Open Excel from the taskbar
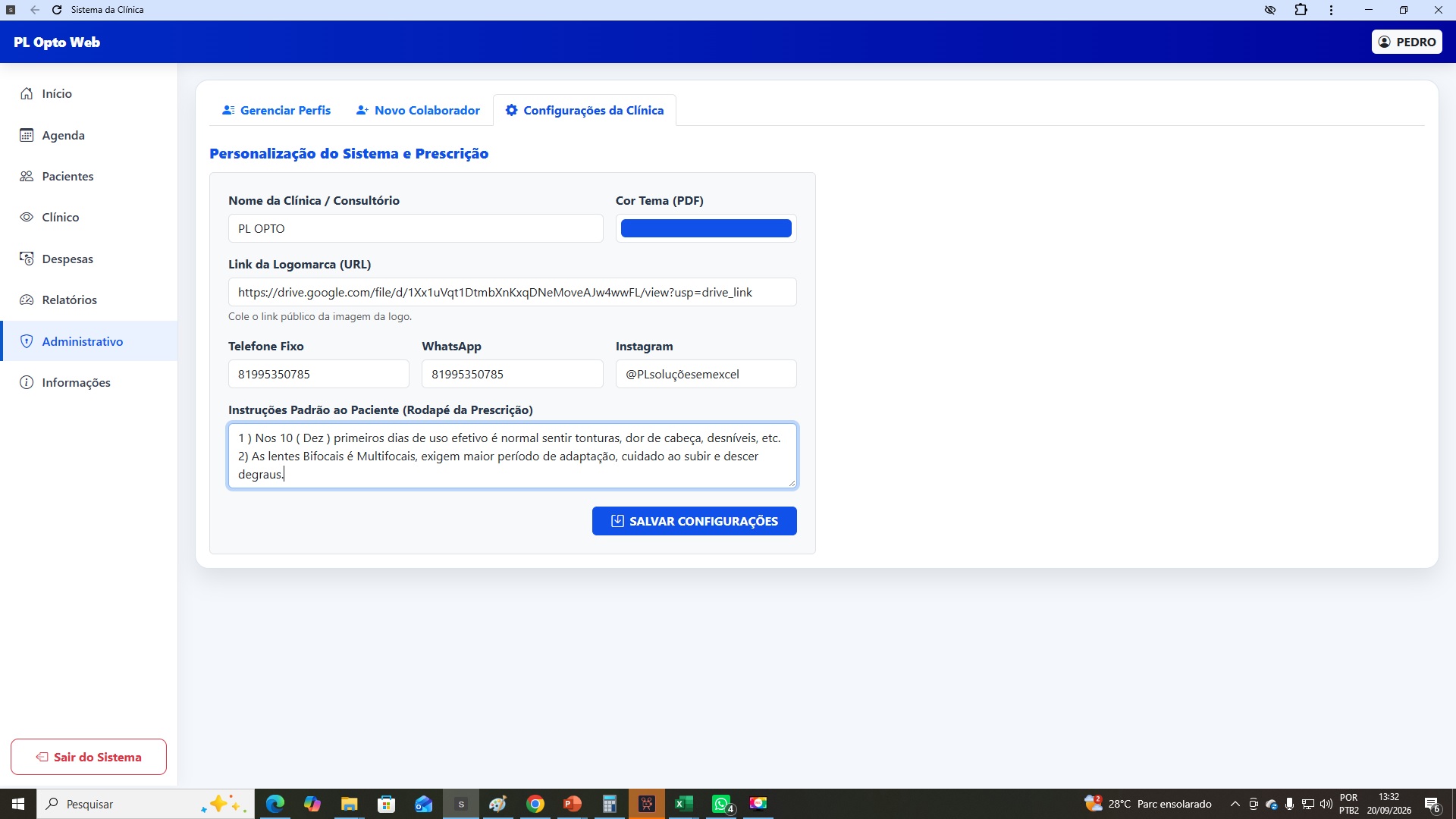The image size is (1456, 819). coord(683,804)
